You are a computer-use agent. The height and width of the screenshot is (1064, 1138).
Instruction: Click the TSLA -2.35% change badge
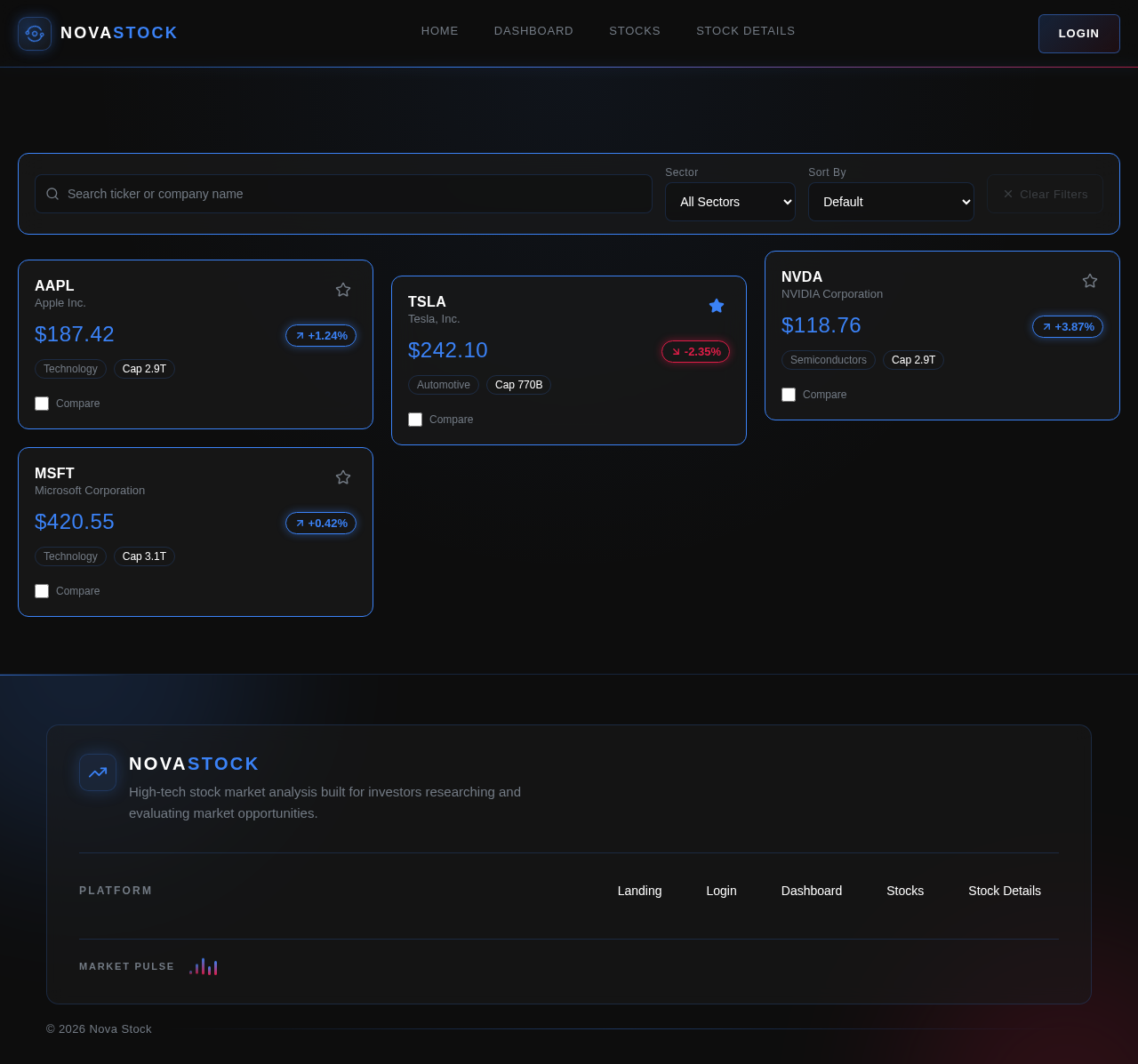(x=695, y=352)
